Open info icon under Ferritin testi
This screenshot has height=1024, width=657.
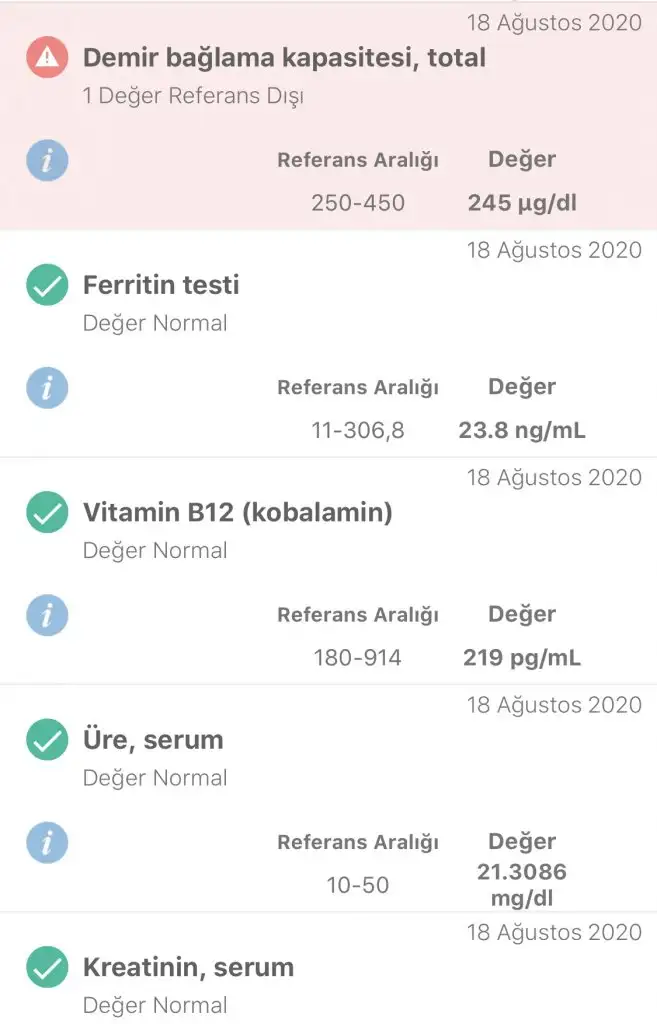[46, 388]
